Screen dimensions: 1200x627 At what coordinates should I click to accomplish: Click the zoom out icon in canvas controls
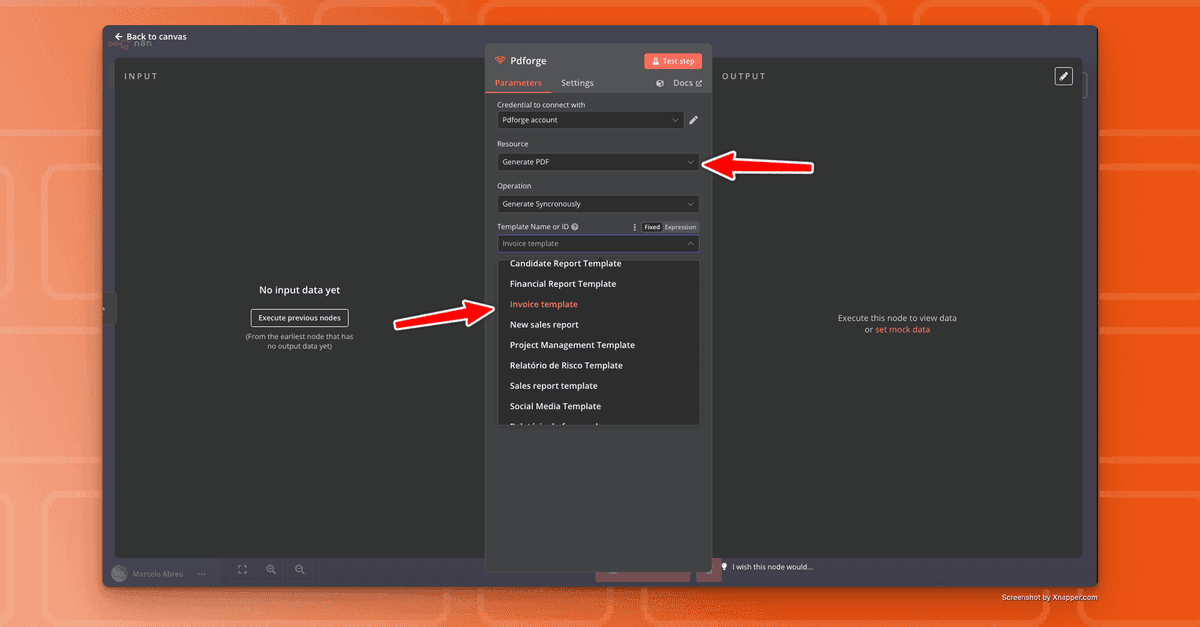tap(299, 569)
